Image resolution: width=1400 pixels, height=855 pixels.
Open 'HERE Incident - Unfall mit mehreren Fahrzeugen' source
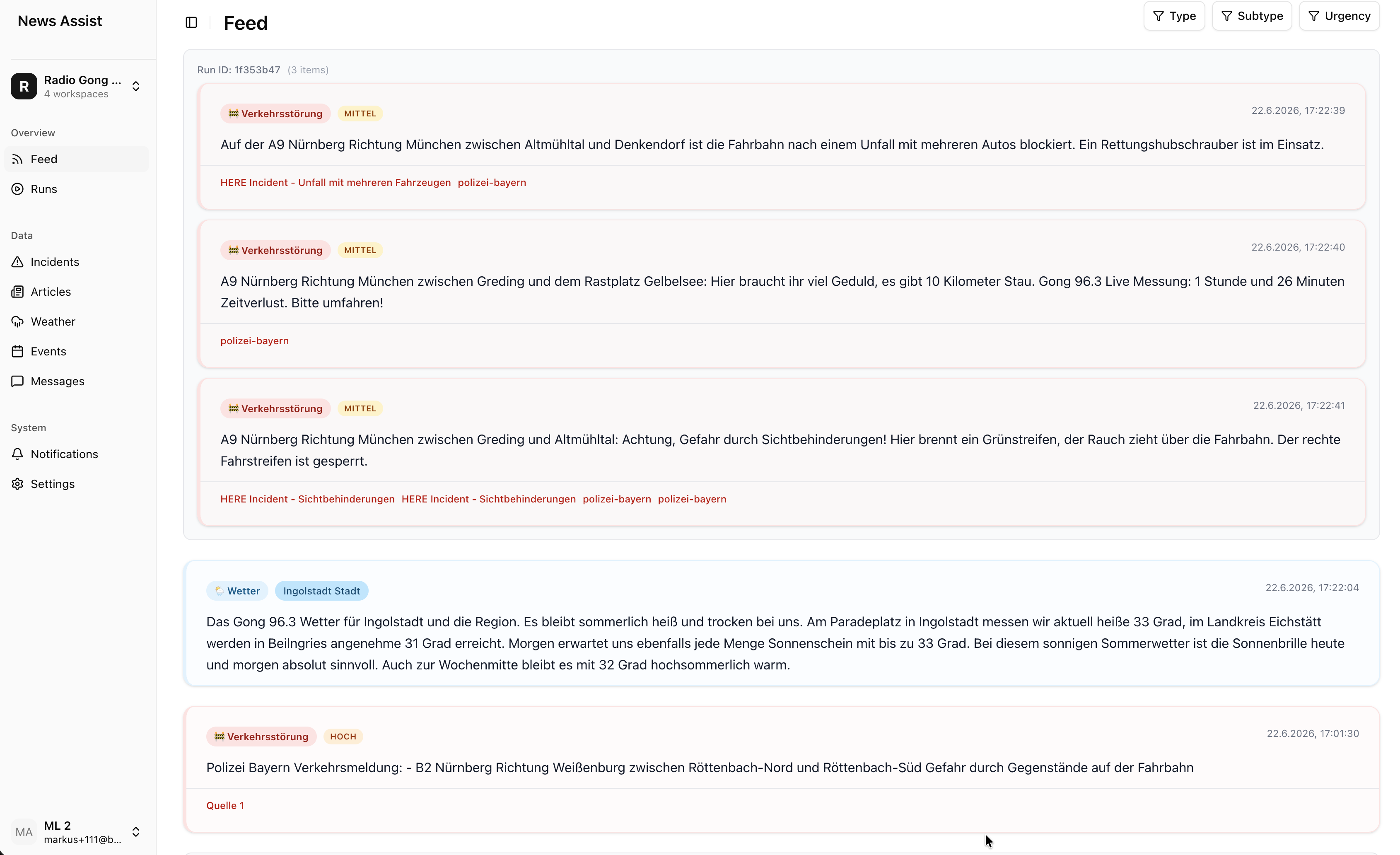335,182
